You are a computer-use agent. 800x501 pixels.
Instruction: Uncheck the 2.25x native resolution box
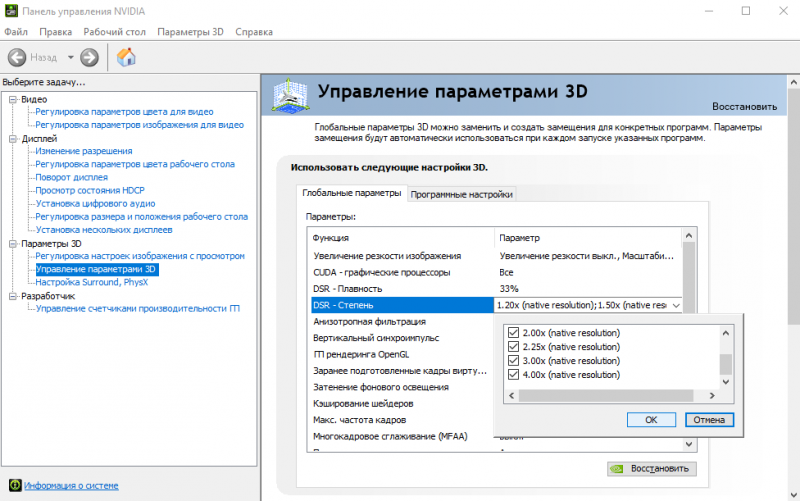[x=513, y=347]
